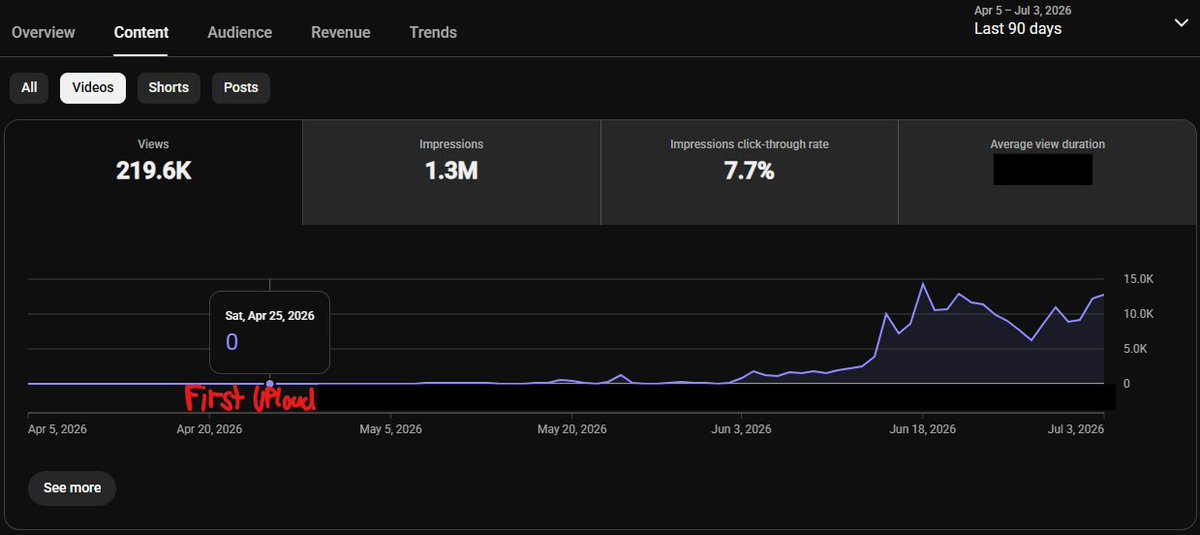Viewport: 1200px width, 535px height.
Task: Switch to the Audience tab
Action: point(240,32)
